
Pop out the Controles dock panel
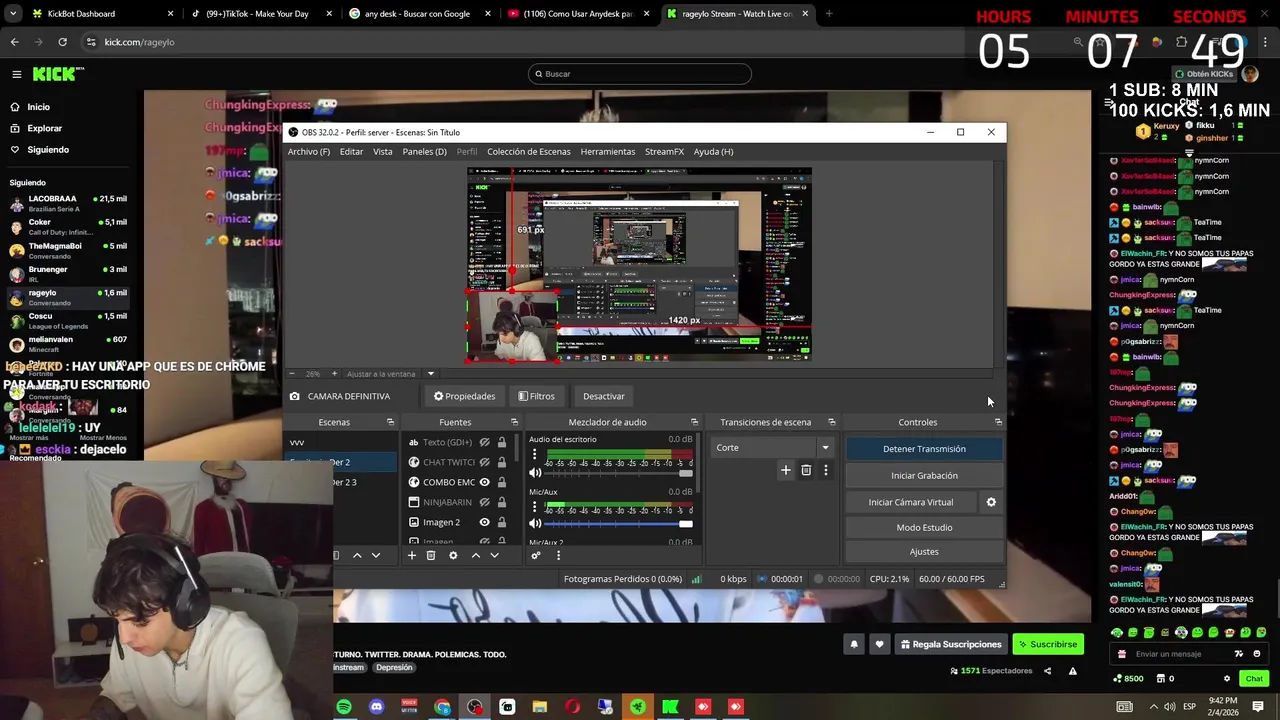[998, 422]
